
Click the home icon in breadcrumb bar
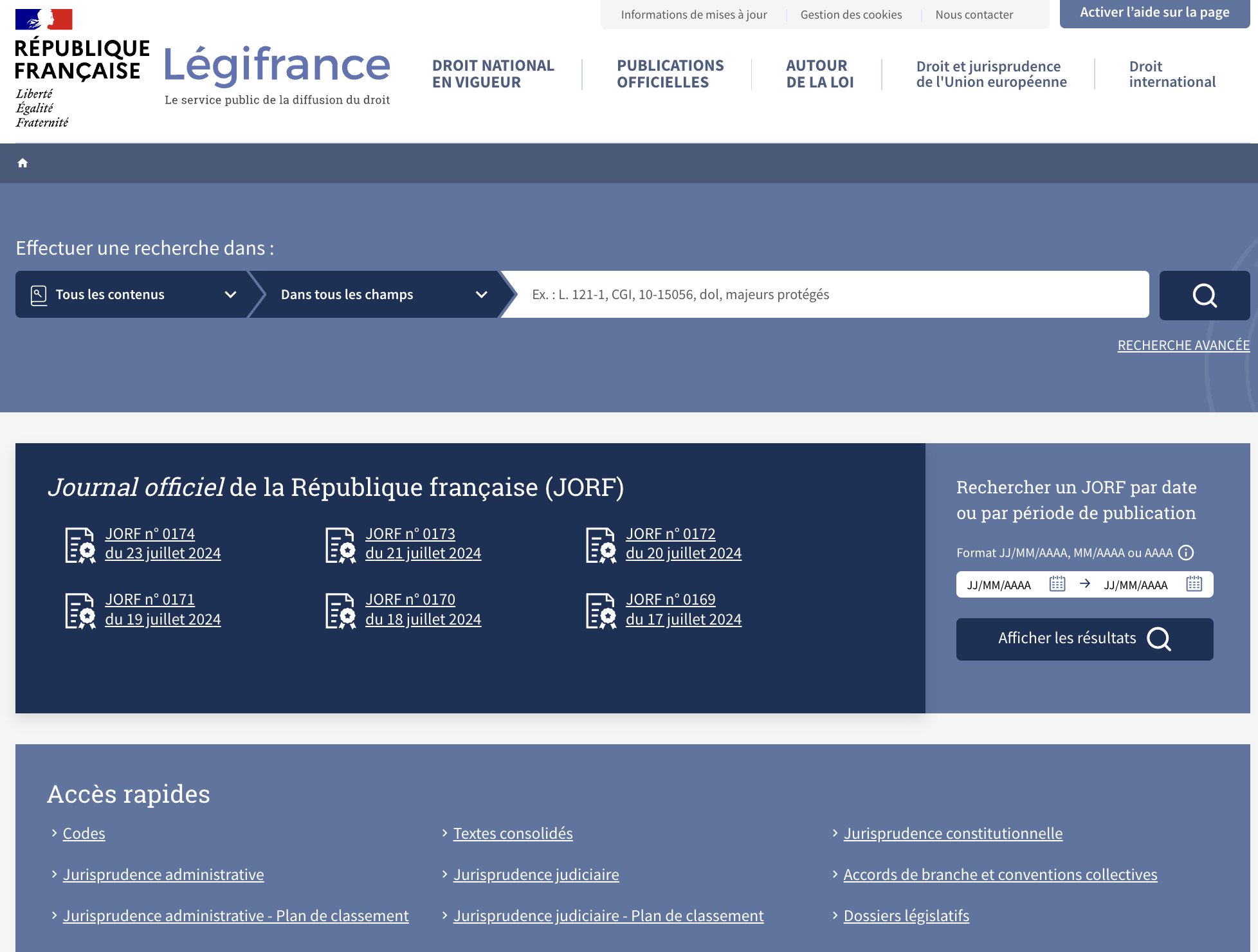coord(23,163)
